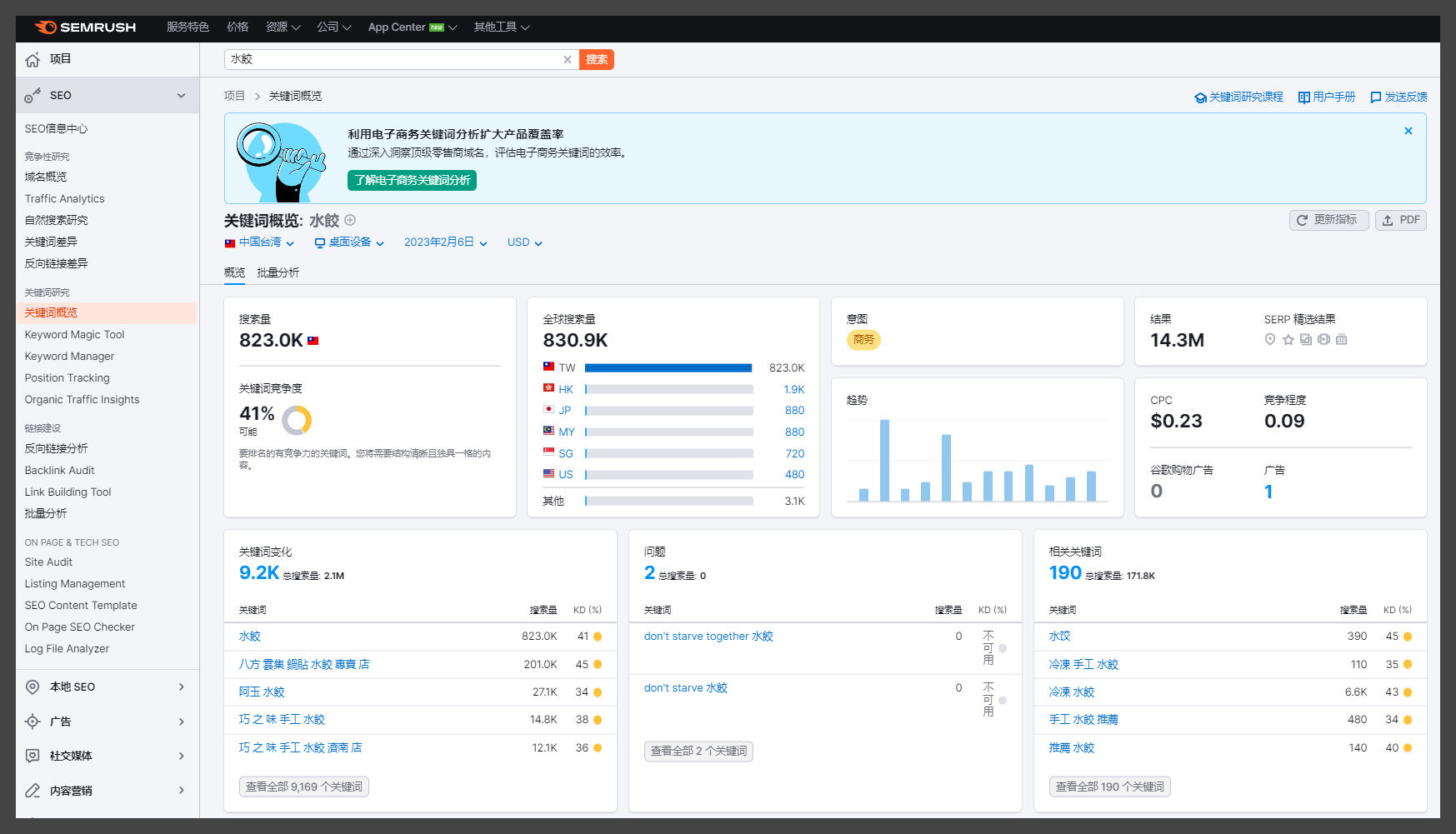Click the Semrush logo in header

coord(85,27)
